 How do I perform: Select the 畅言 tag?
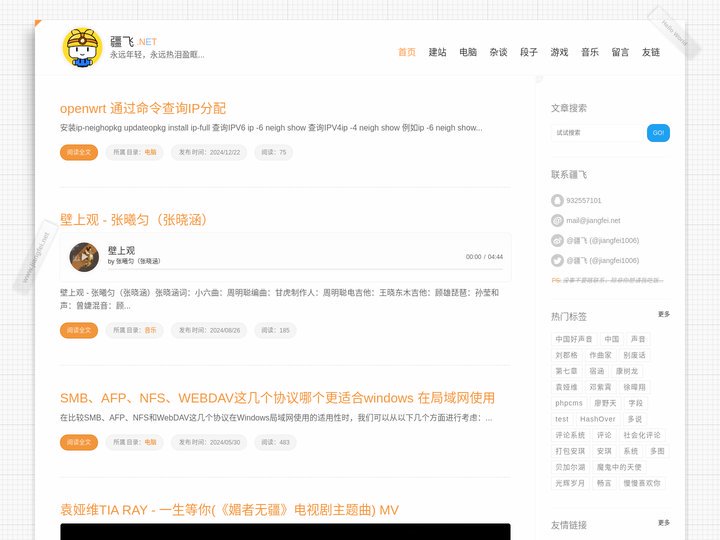click(604, 483)
